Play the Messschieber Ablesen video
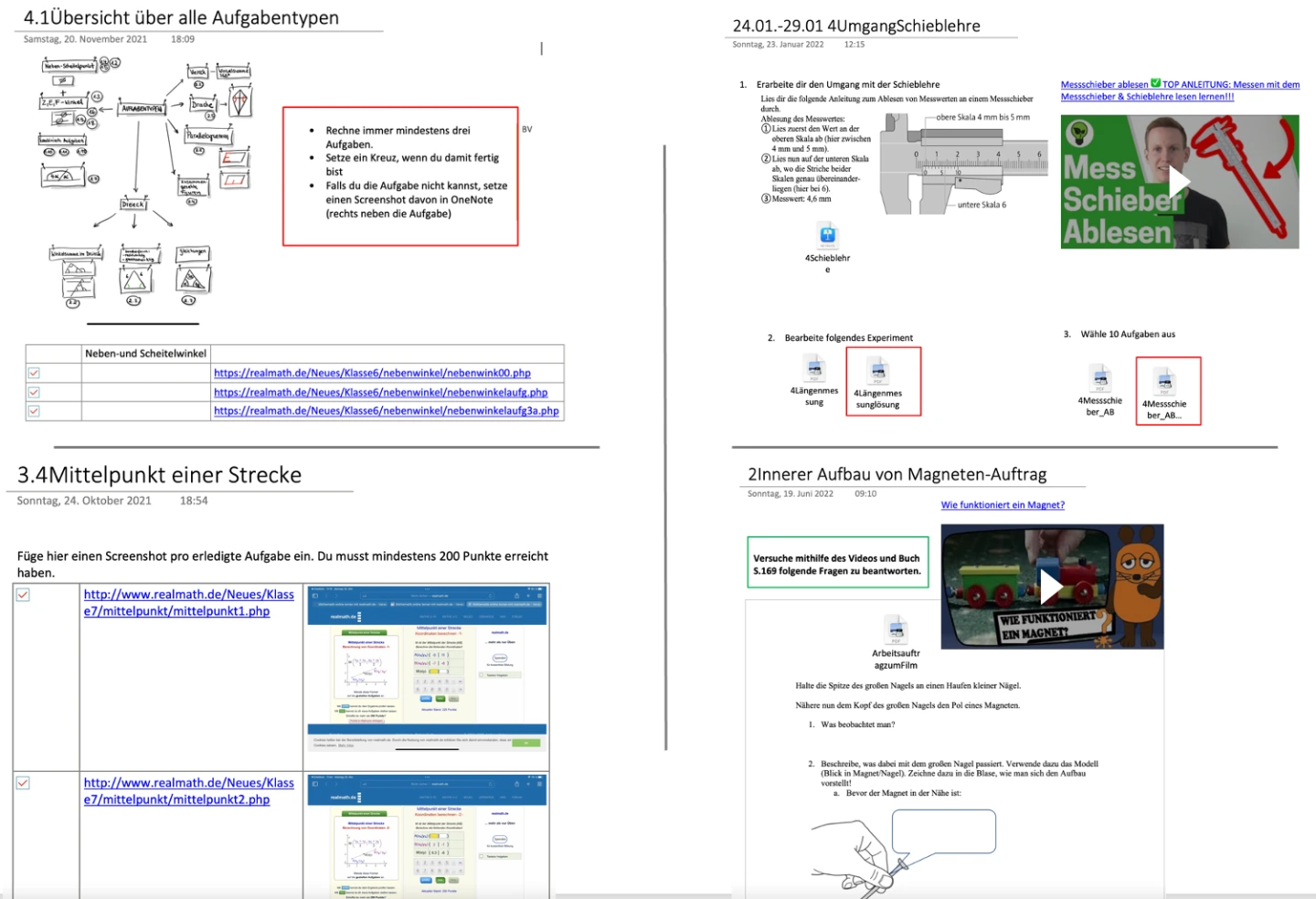The width and height of the screenshot is (1316, 899). [1179, 183]
